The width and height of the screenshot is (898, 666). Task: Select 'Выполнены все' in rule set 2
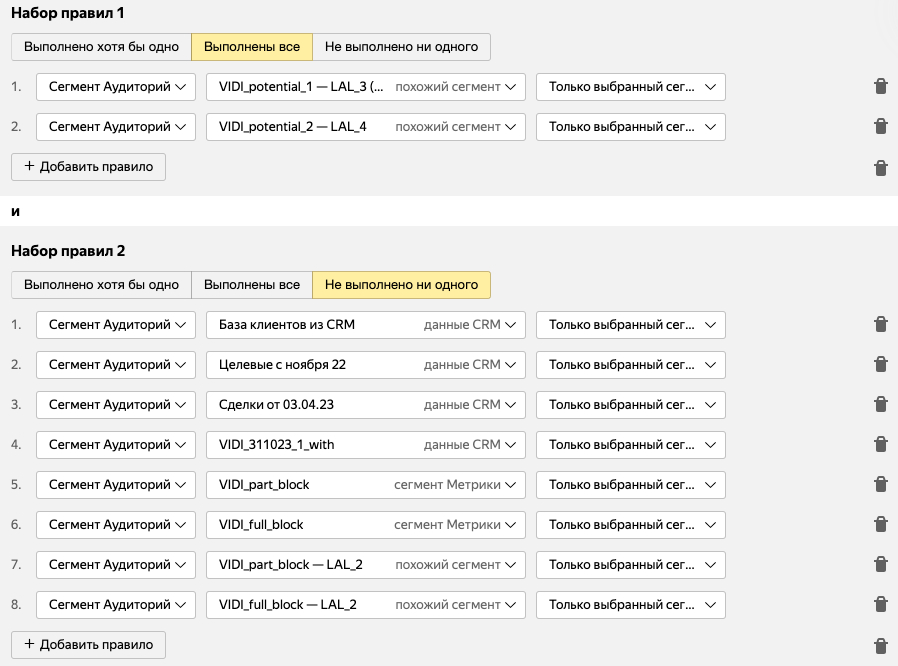pyautogui.click(x=251, y=285)
